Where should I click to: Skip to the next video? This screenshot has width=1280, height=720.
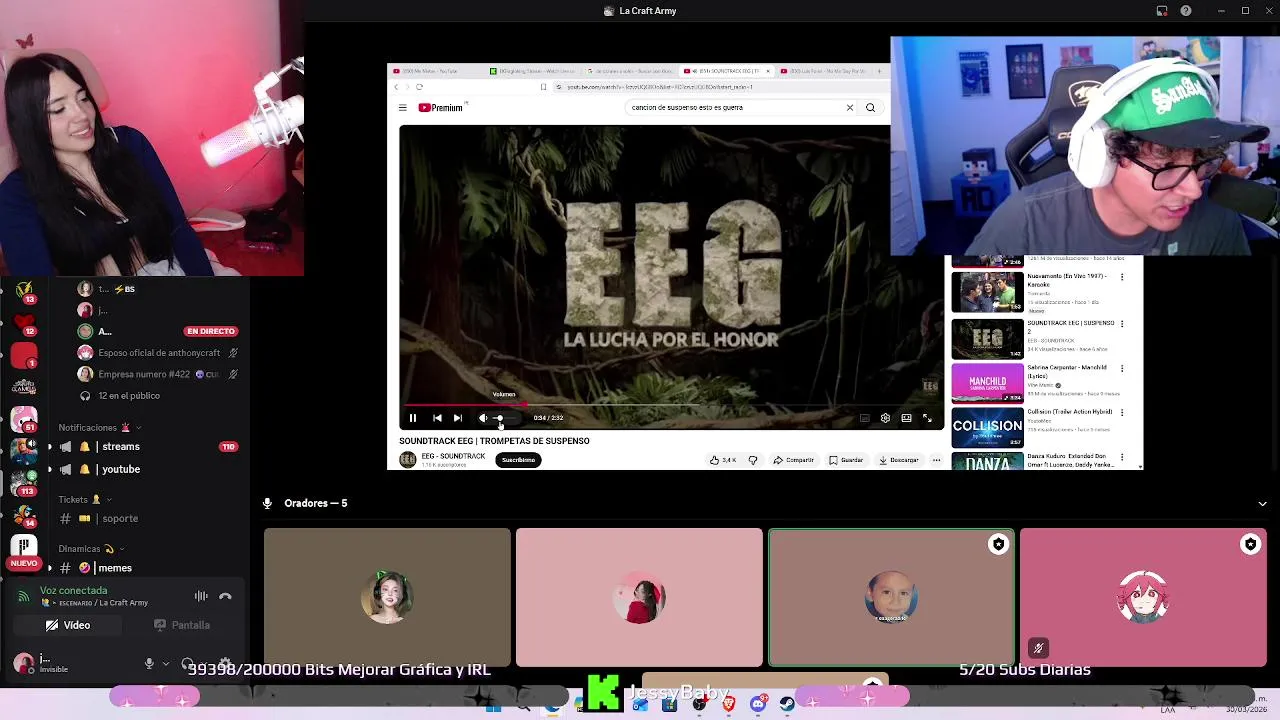(x=458, y=418)
